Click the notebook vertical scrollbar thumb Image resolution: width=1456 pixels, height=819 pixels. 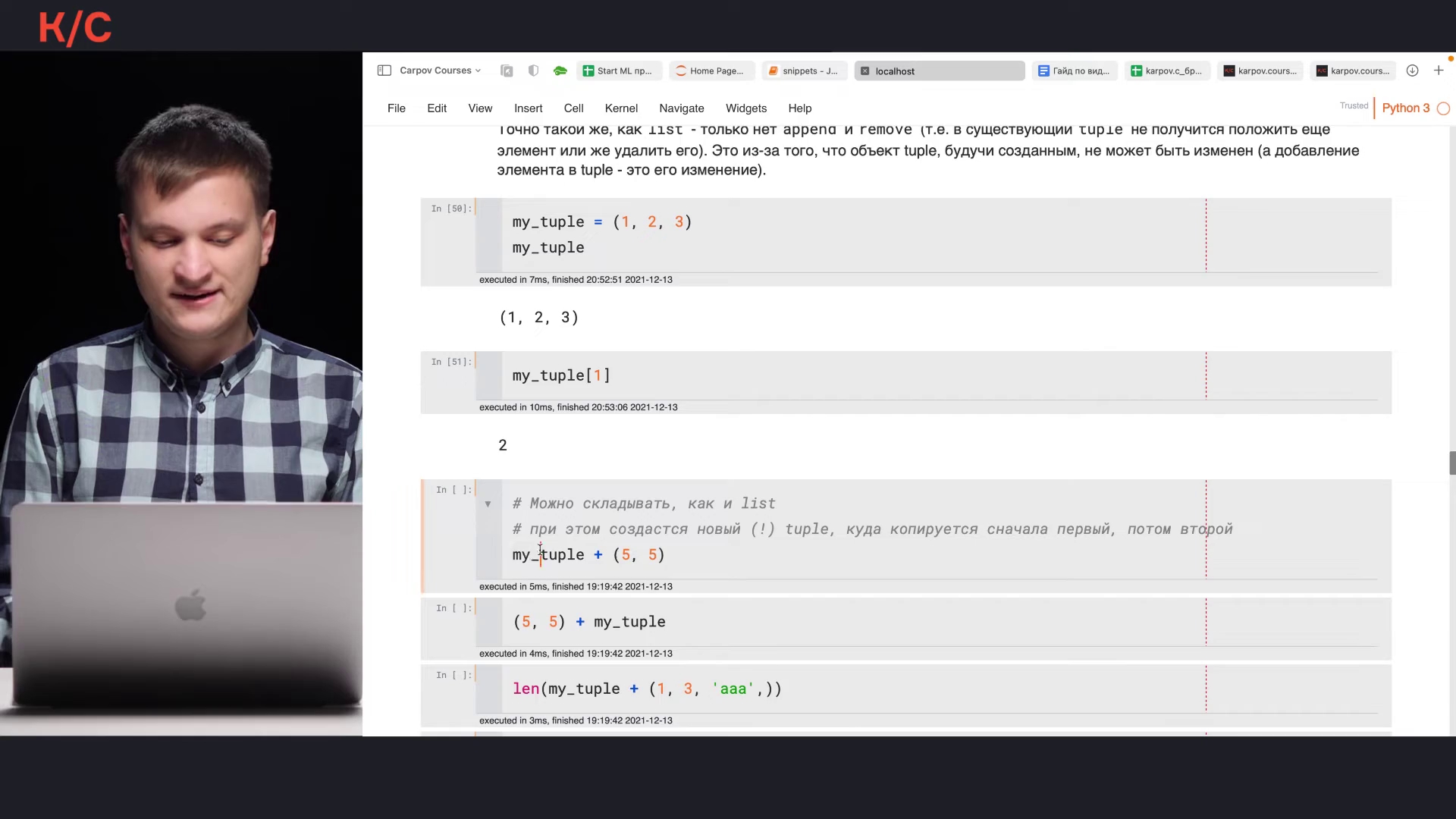(x=1452, y=463)
